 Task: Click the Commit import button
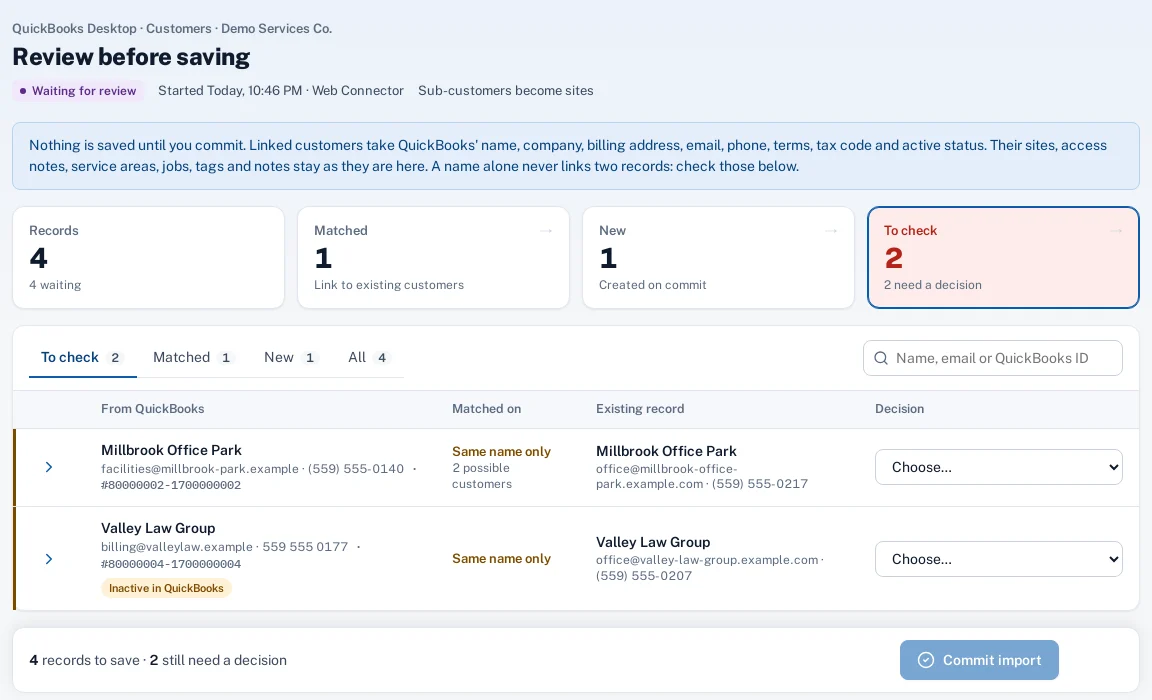[x=979, y=660]
